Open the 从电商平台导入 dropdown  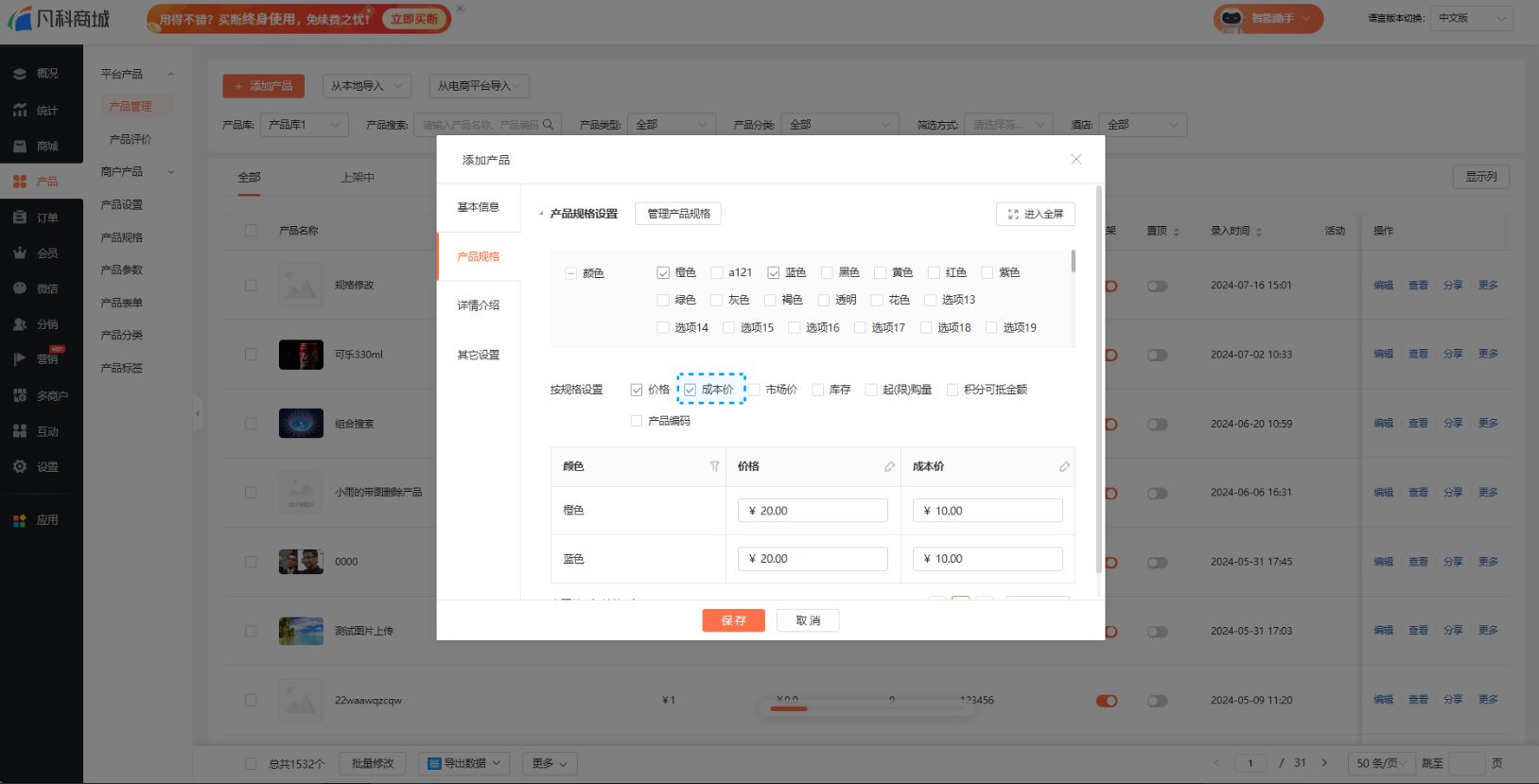tap(479, 86)
